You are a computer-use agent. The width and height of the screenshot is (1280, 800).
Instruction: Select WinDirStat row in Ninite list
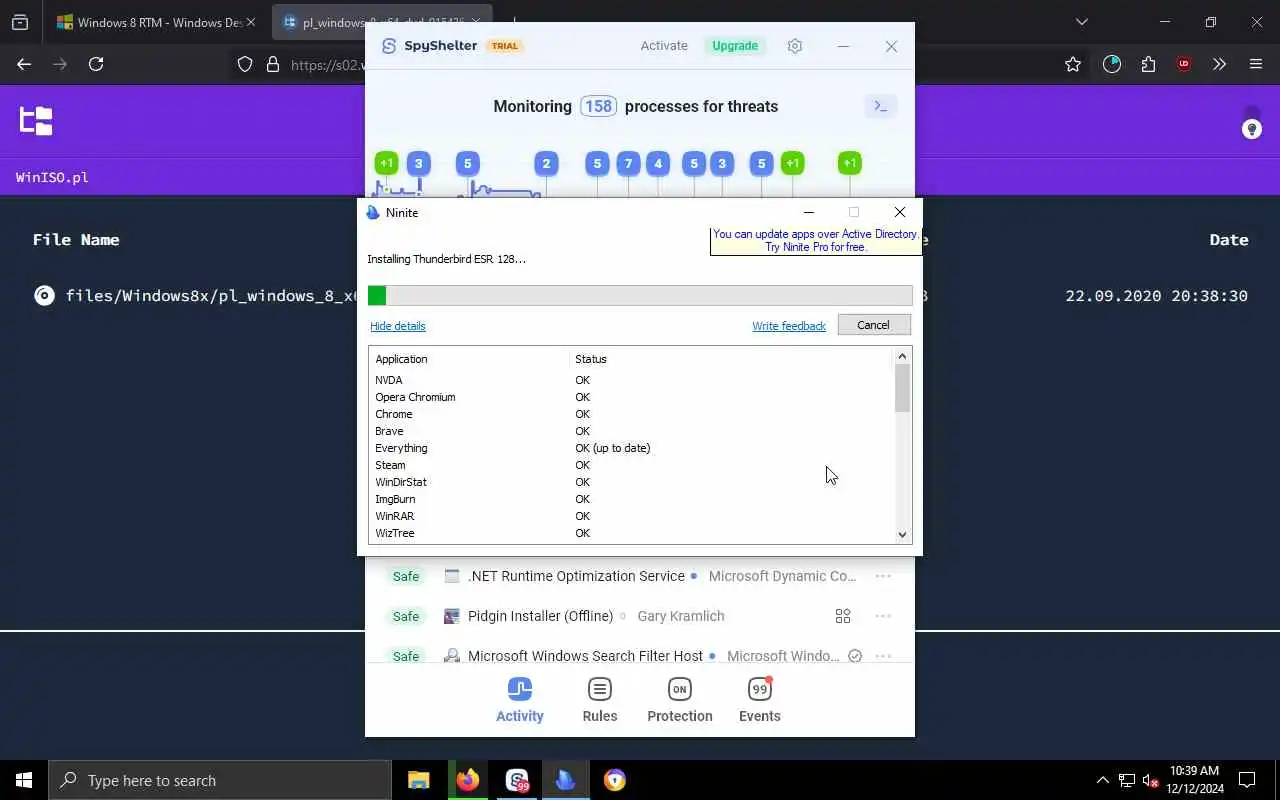(631, 482)
